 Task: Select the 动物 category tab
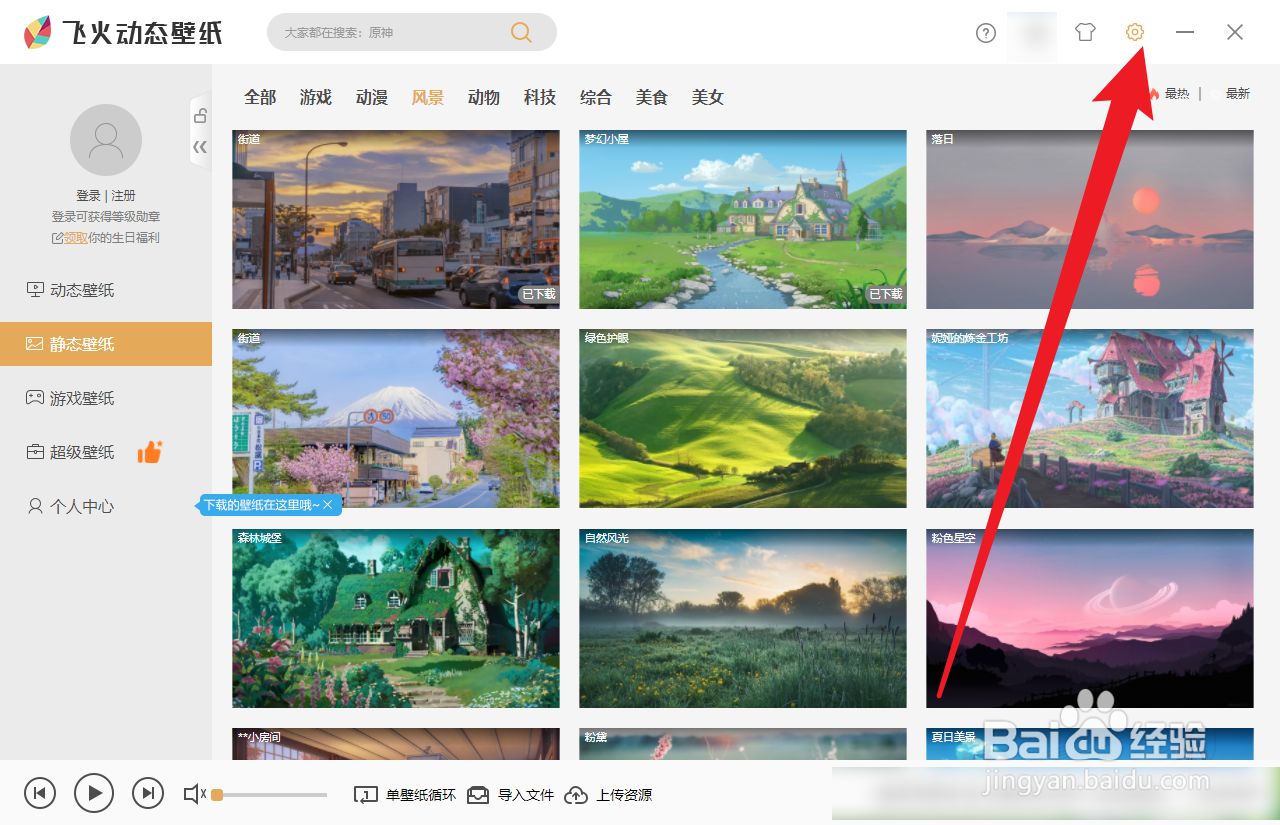click(484, 97)
